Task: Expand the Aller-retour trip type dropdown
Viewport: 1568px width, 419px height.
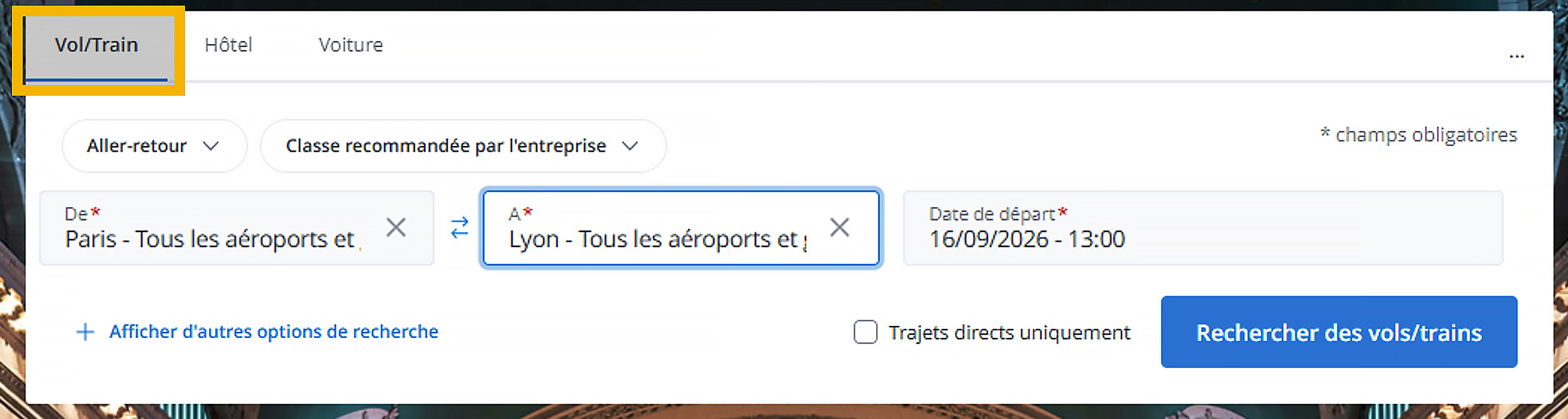Action: pyautogui.click(x=154, y=146)
